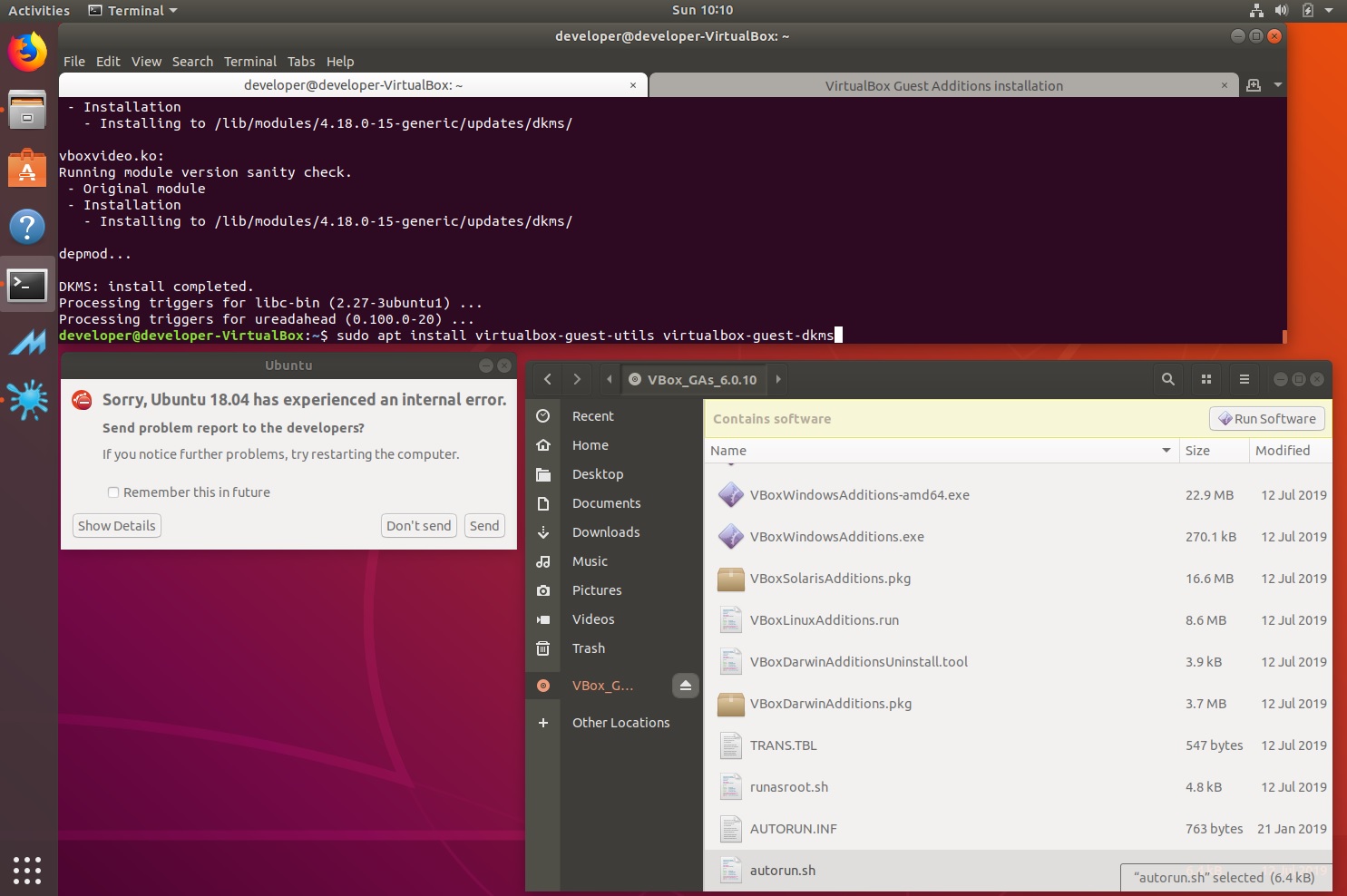Open the Search menu in Terminal
This screenshot has height=896, width=1347.
click(192, 62)
